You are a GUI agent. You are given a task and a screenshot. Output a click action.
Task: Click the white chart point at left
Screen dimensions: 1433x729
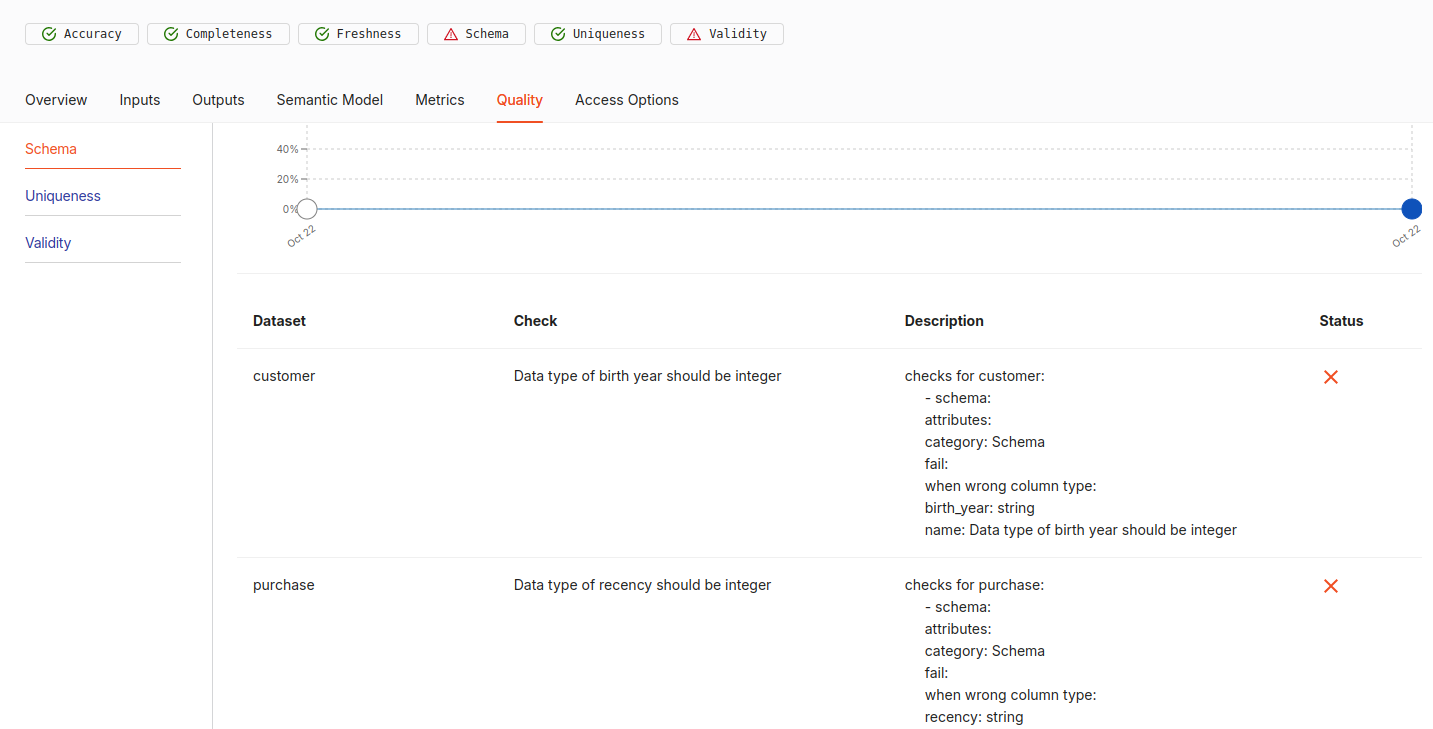click(307, 209)
